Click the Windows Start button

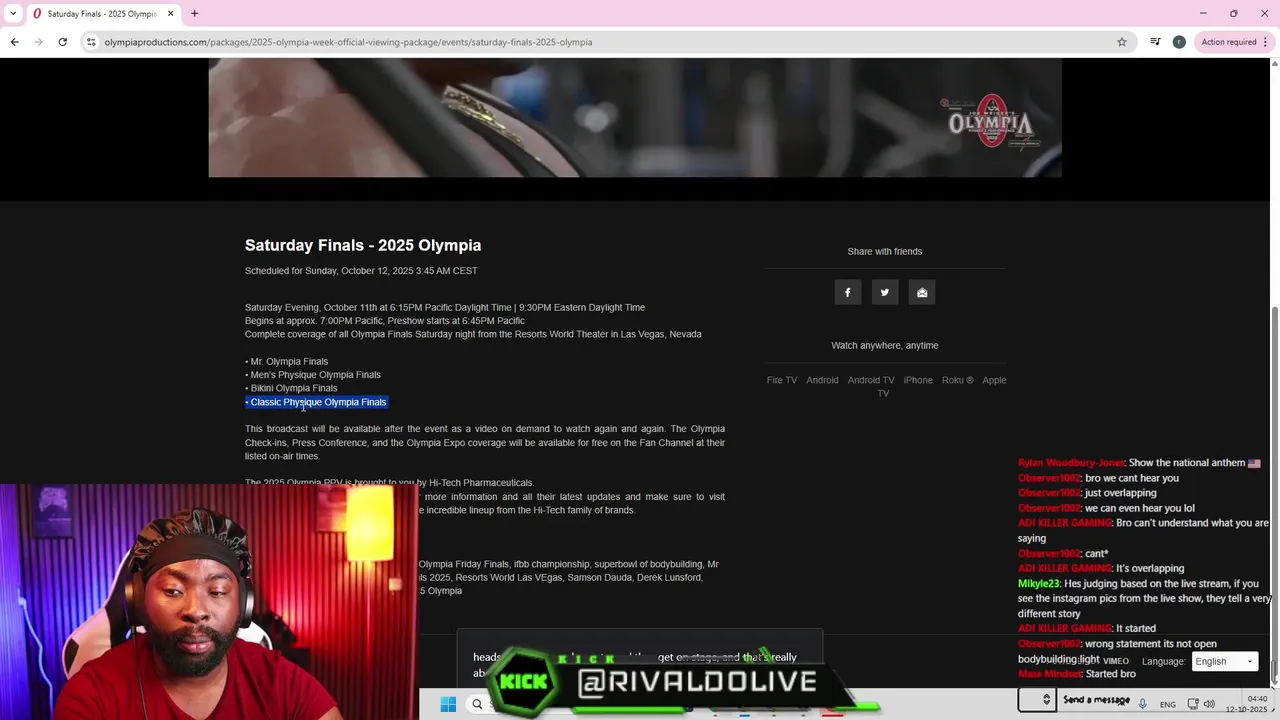448,704
